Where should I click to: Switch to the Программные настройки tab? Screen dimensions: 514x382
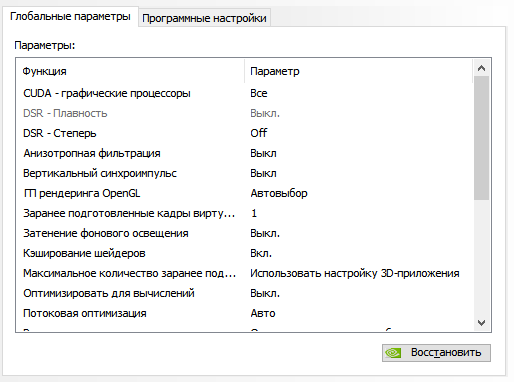tap(204, 18)
